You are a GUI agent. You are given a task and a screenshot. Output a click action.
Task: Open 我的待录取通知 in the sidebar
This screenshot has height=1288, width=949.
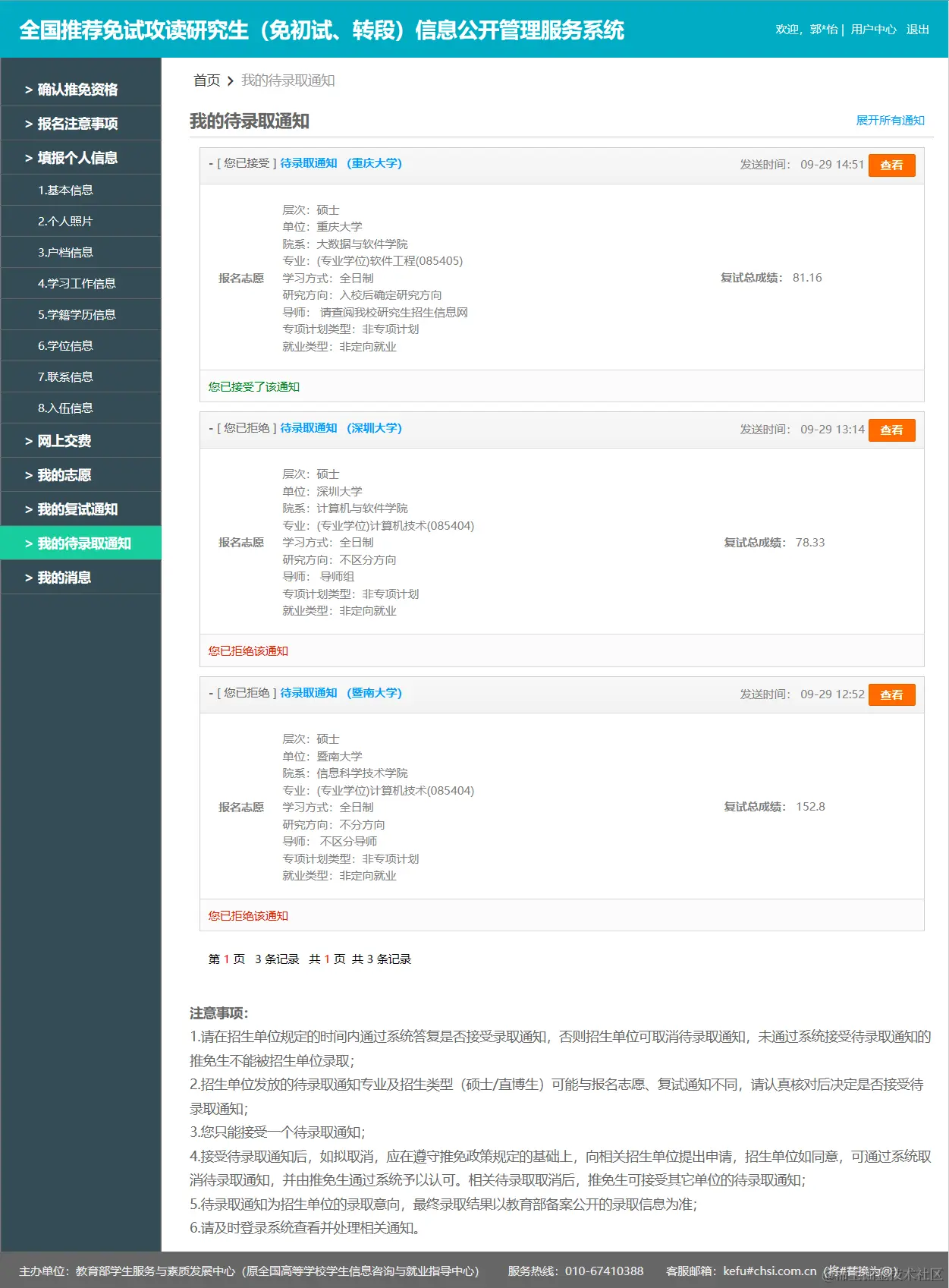coord(80,543)
